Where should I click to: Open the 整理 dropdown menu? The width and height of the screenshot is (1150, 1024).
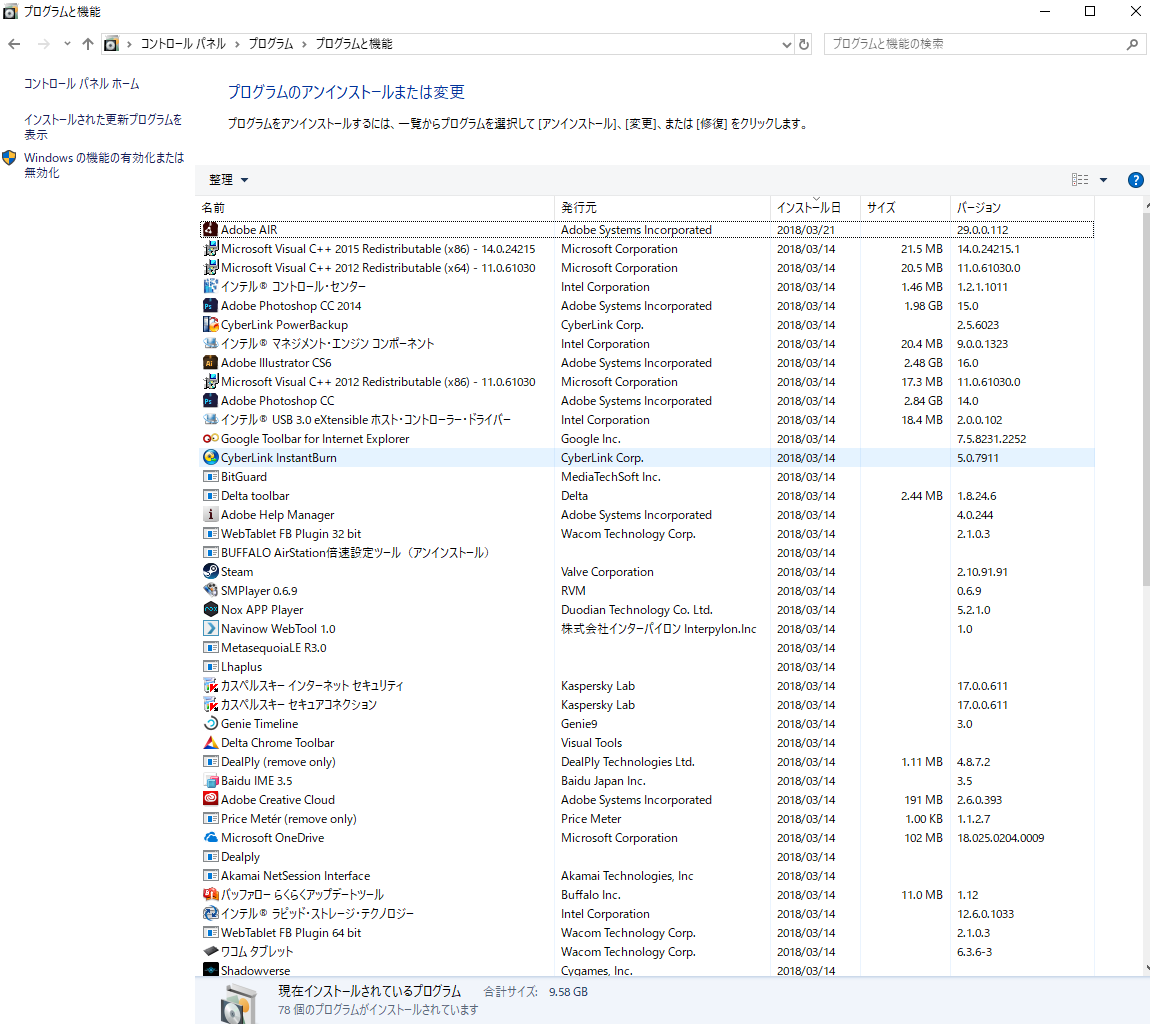click(x=228, y=180)
